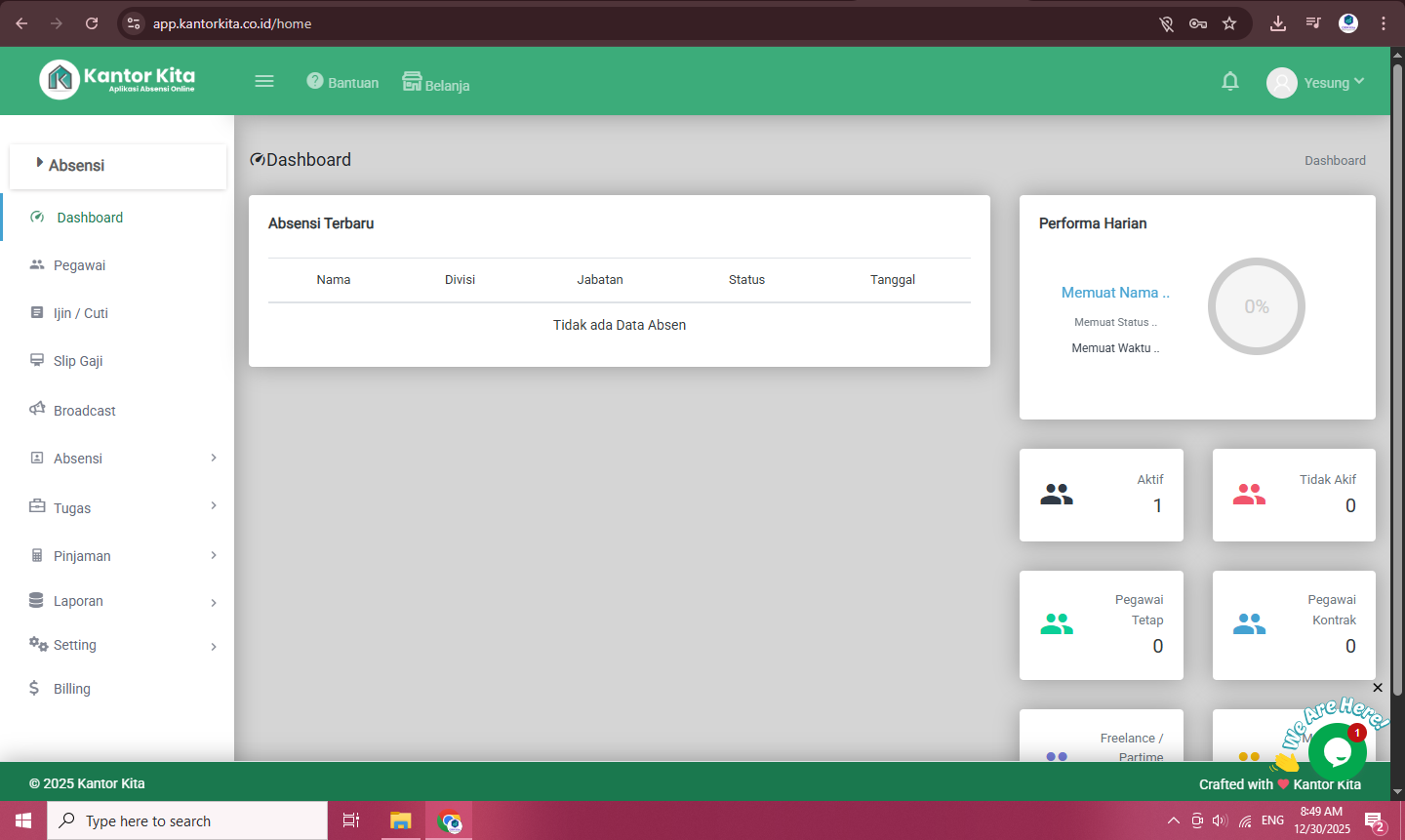1405x840 pixels.
Task: Click the Dashboard breadcrumb link
Action: click(1335, 161)
